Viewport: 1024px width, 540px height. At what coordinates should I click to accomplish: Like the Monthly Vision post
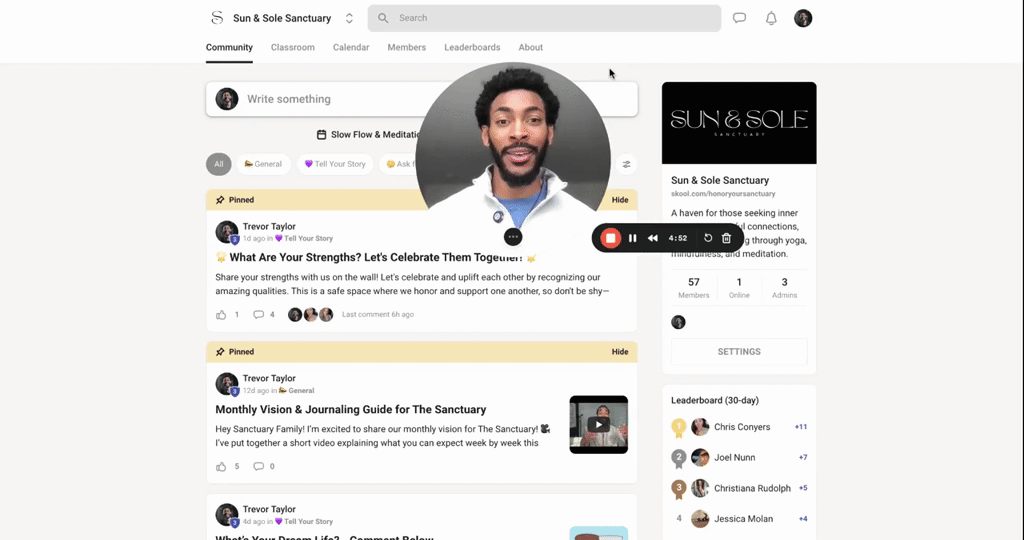(221, 466)
